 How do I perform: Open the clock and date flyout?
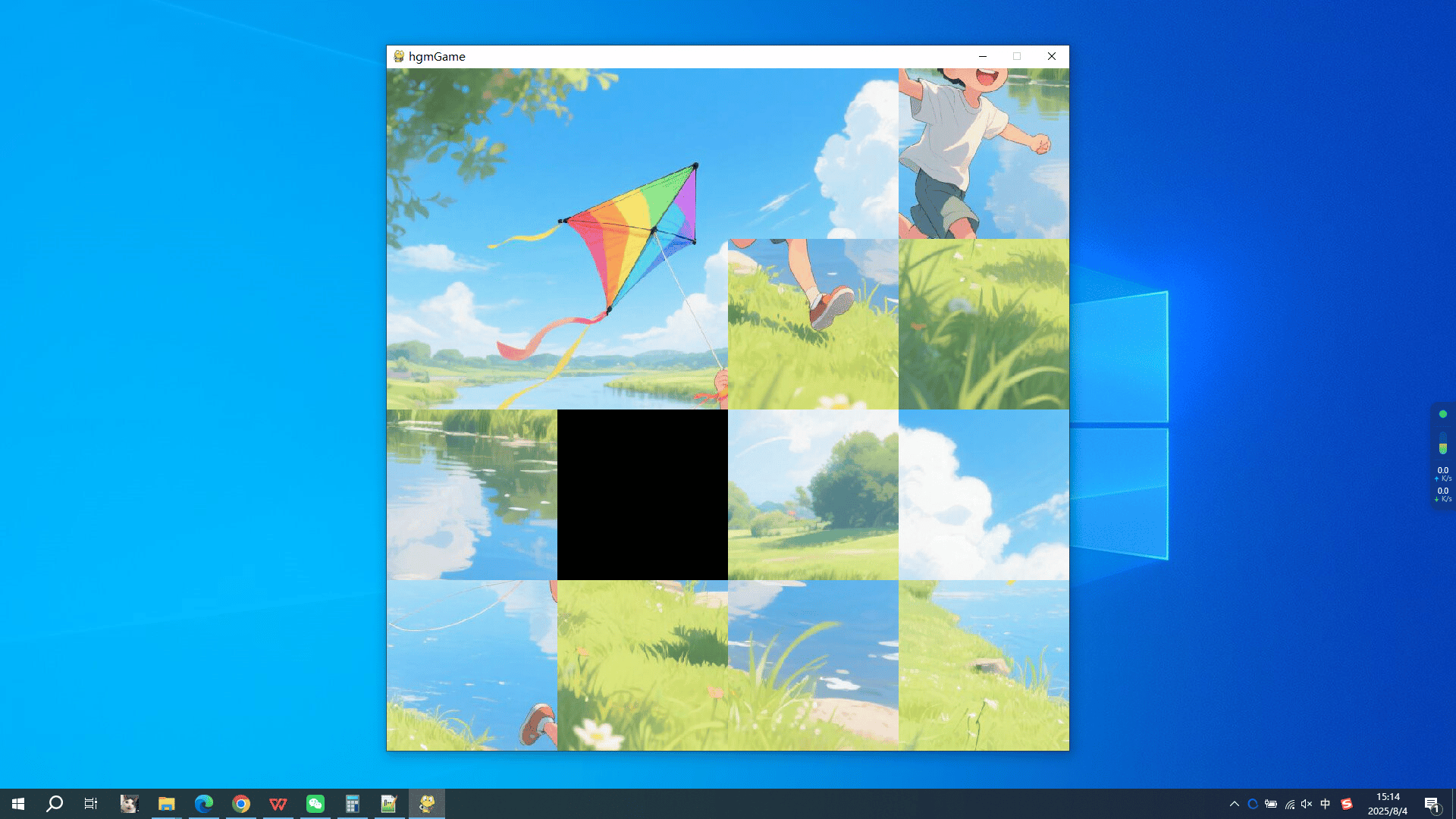coord(1388,804)
